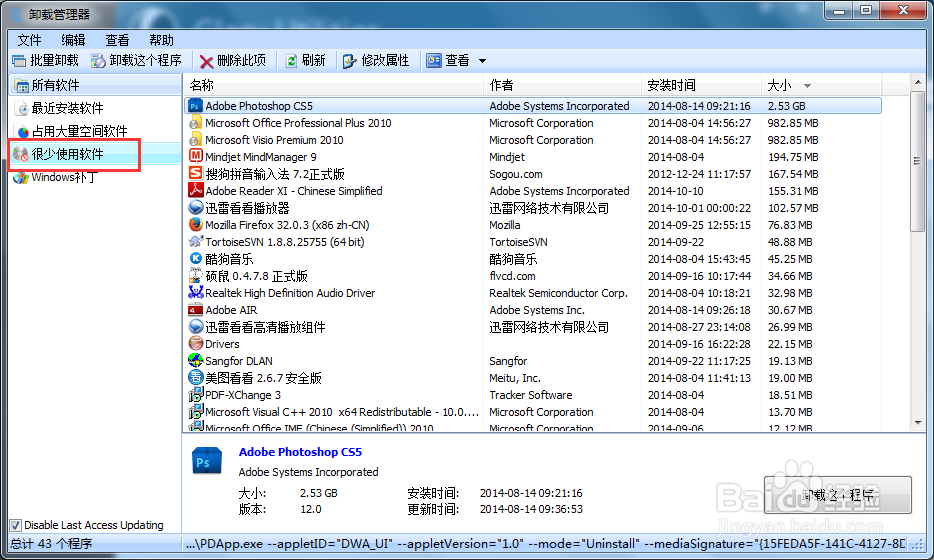This screenshot has height=560, width=934.
Task: Click the Mozilla Firefox row icon
Action: pos(195,225)
